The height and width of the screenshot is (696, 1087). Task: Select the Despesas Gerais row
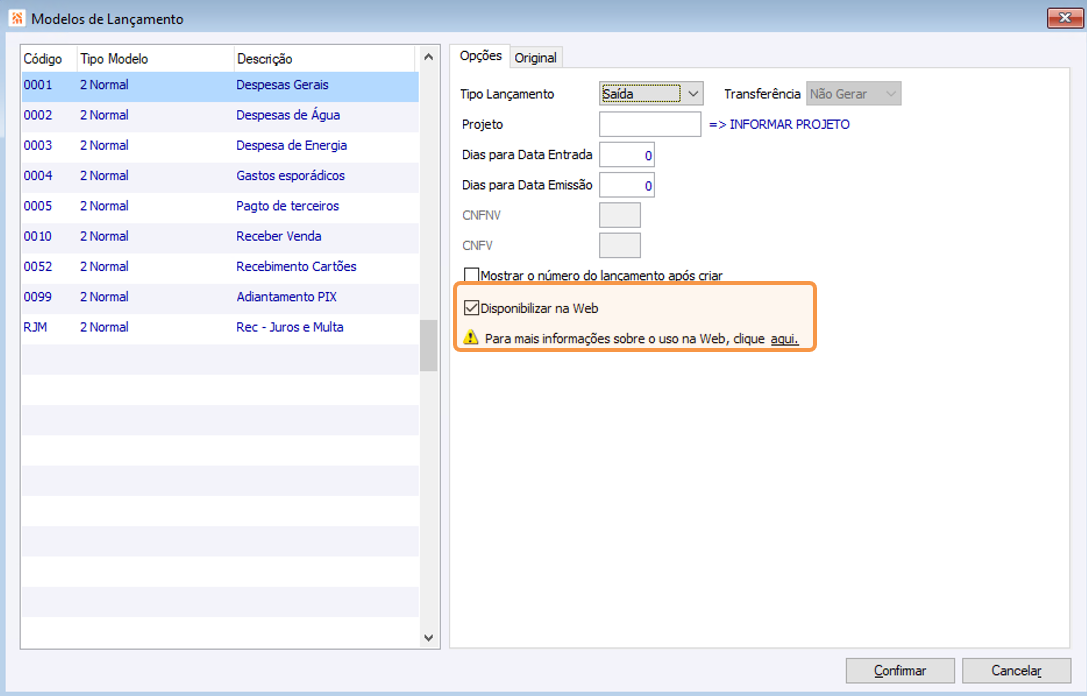point(220,85)
